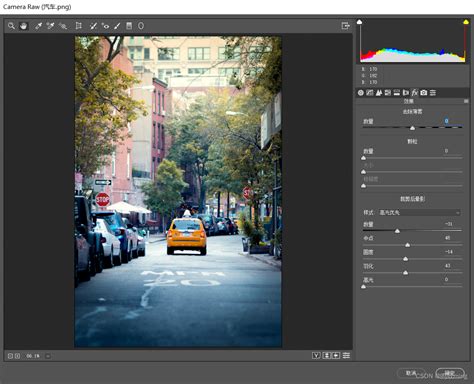
Task: Open the vignette style dropdown
Action: tap(420, 212)
